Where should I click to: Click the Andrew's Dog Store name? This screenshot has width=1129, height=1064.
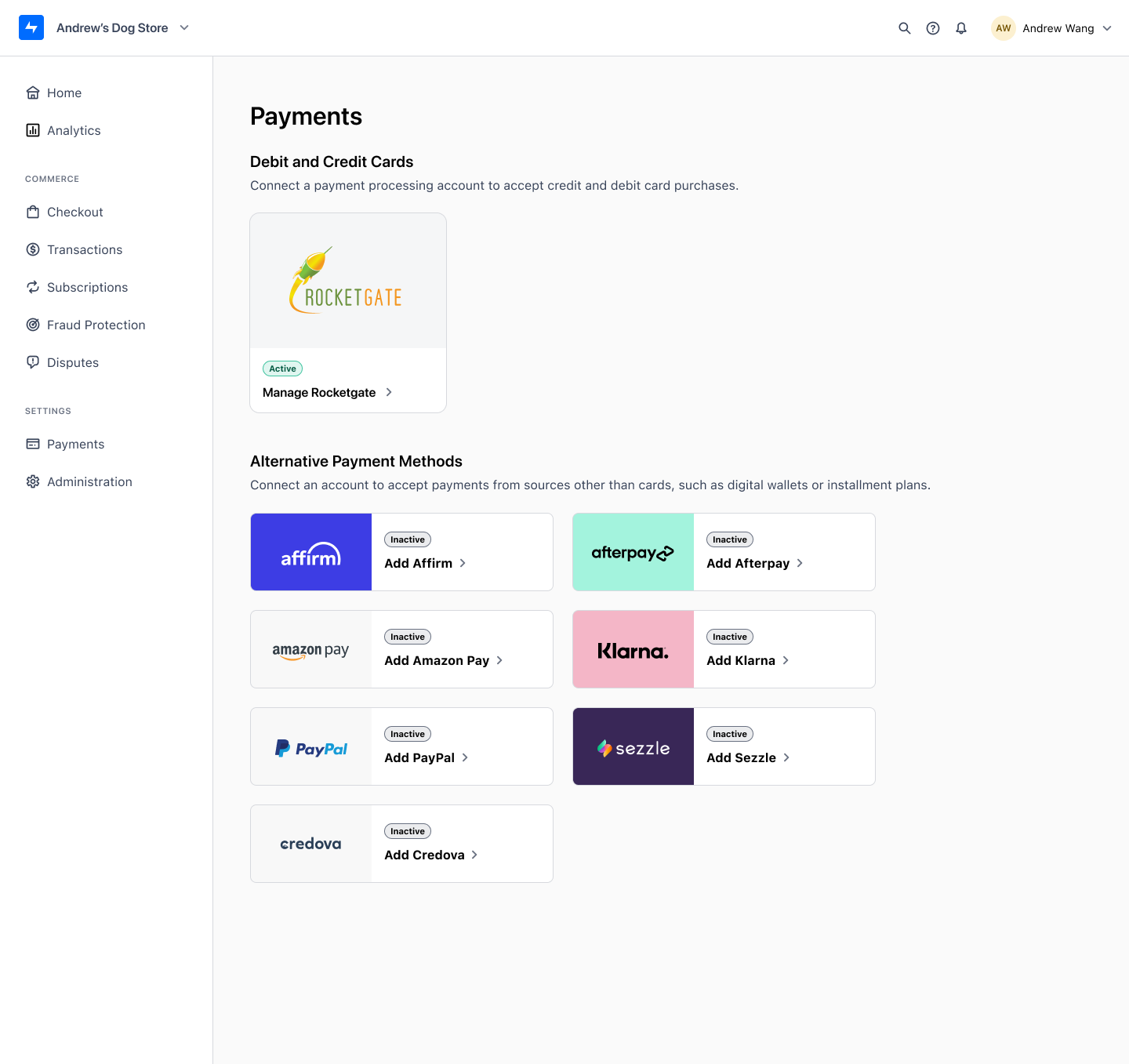point(112,27)
